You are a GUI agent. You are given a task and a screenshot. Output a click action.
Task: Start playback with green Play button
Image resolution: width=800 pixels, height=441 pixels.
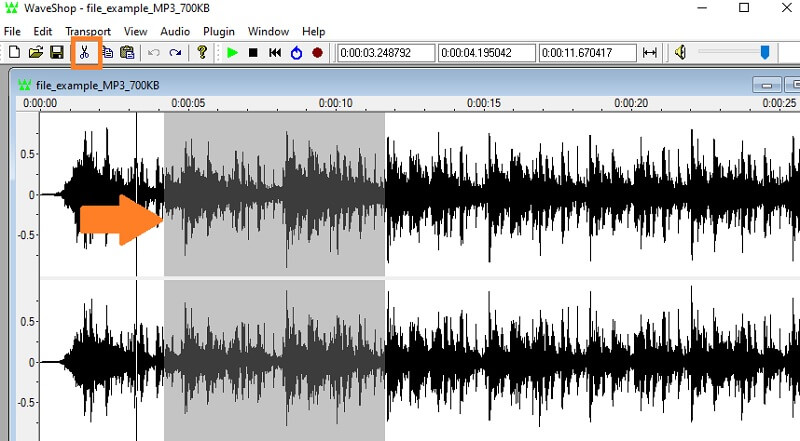pyautogui.click(x=232, y=52)
